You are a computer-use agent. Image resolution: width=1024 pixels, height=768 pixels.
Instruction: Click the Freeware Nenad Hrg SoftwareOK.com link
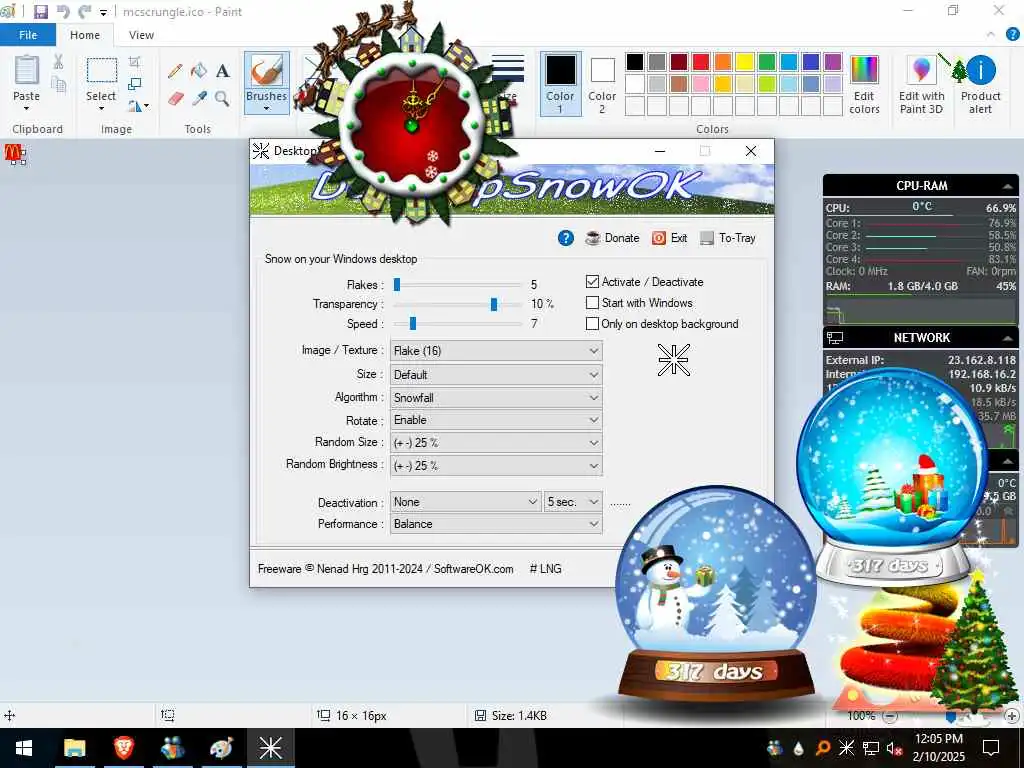pos(385,569)
